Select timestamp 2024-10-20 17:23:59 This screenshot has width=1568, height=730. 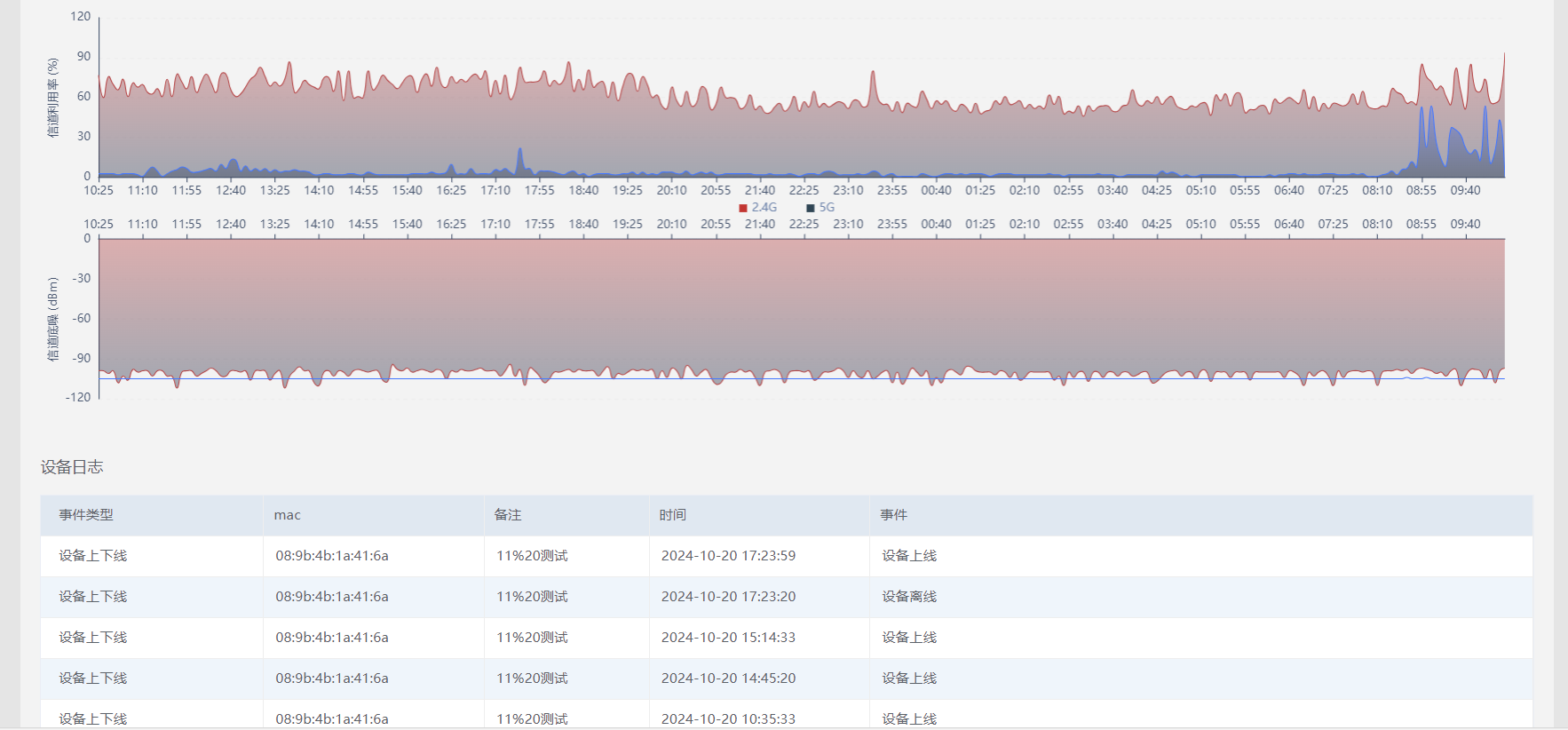pos(728,556)
